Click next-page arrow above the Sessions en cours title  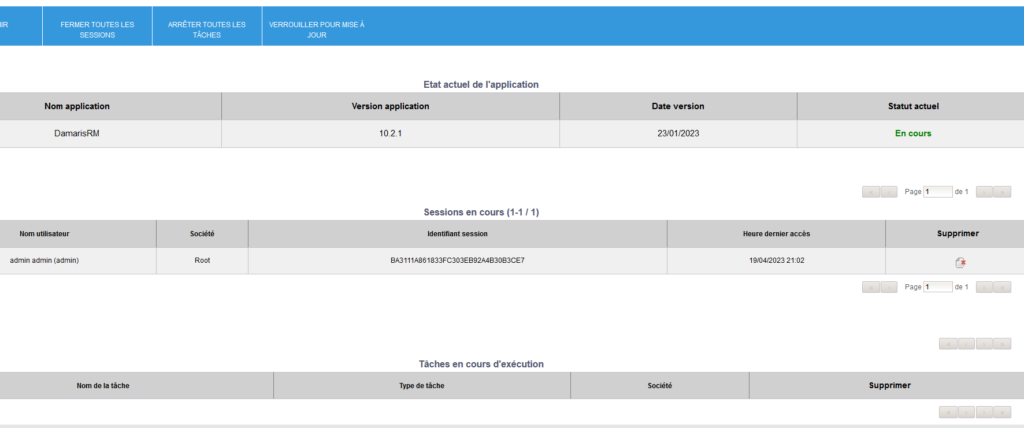coord(984,191)
